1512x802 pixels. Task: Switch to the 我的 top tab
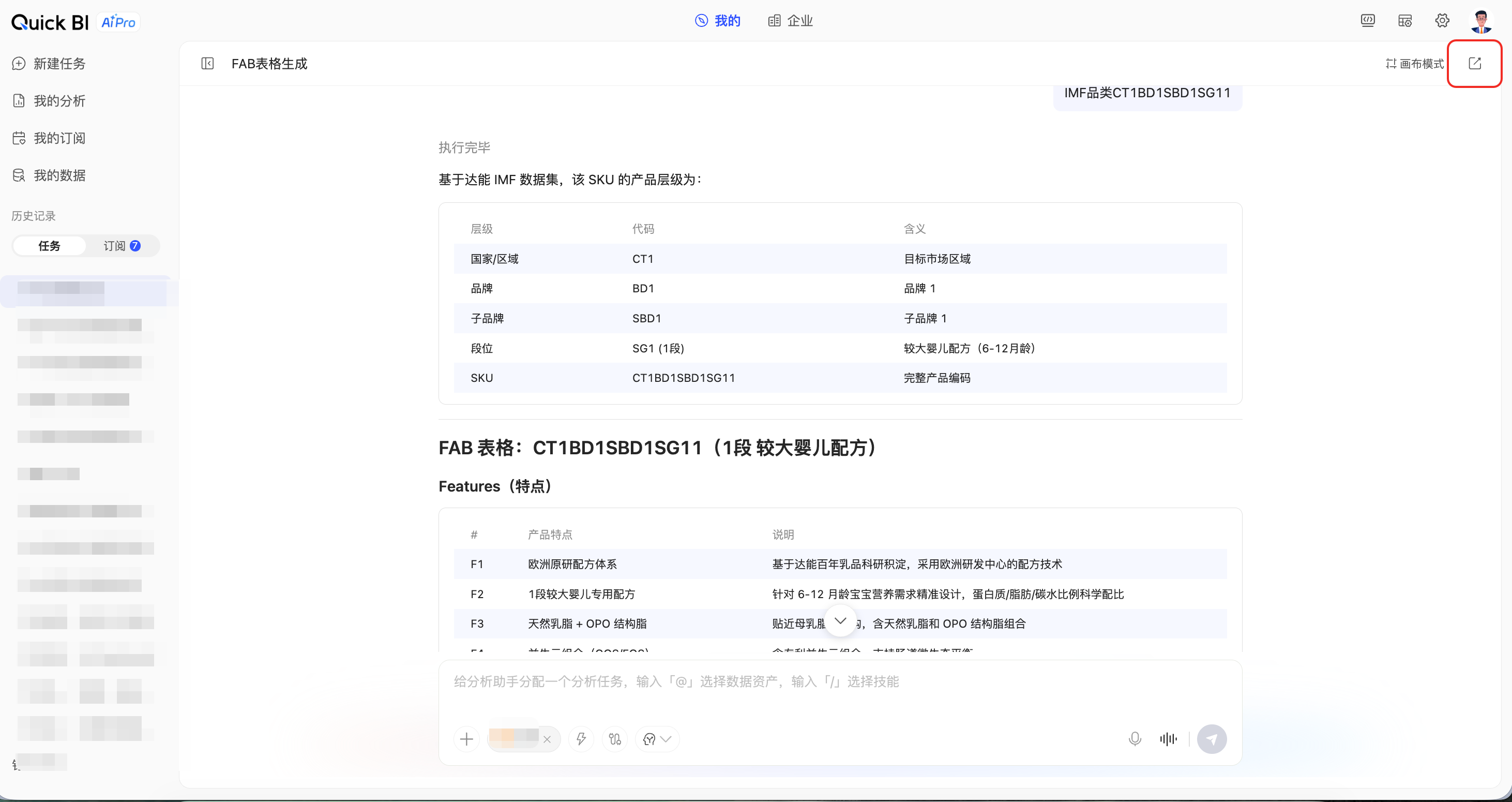pos(718,21)
